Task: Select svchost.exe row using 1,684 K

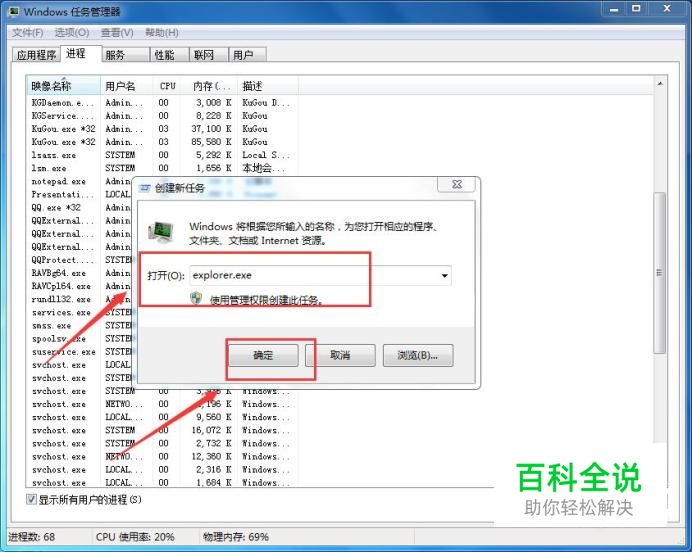Action: click(x=161, y=483)
